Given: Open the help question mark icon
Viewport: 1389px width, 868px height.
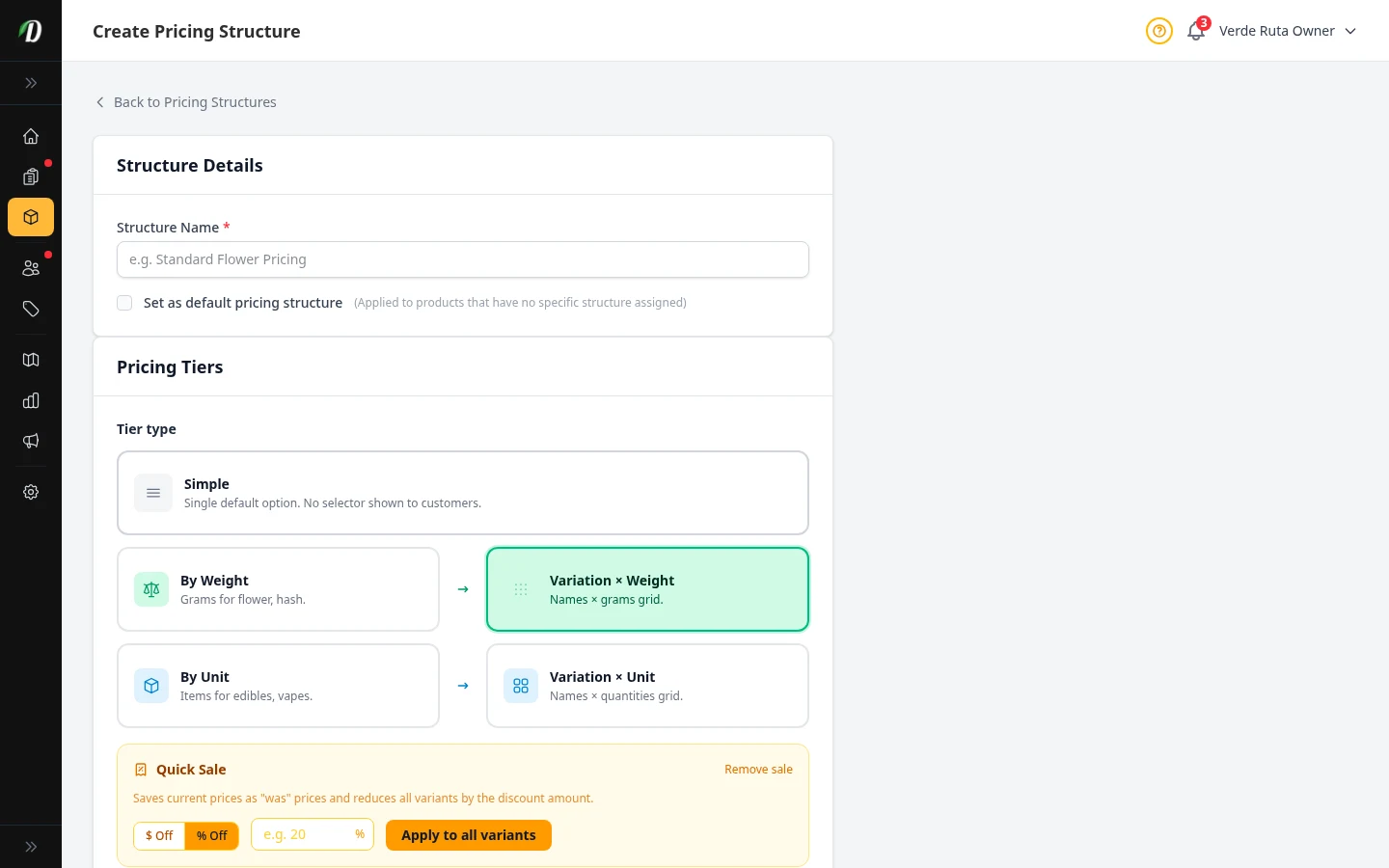Looking at the screenshot, I should click(1158, 31).
